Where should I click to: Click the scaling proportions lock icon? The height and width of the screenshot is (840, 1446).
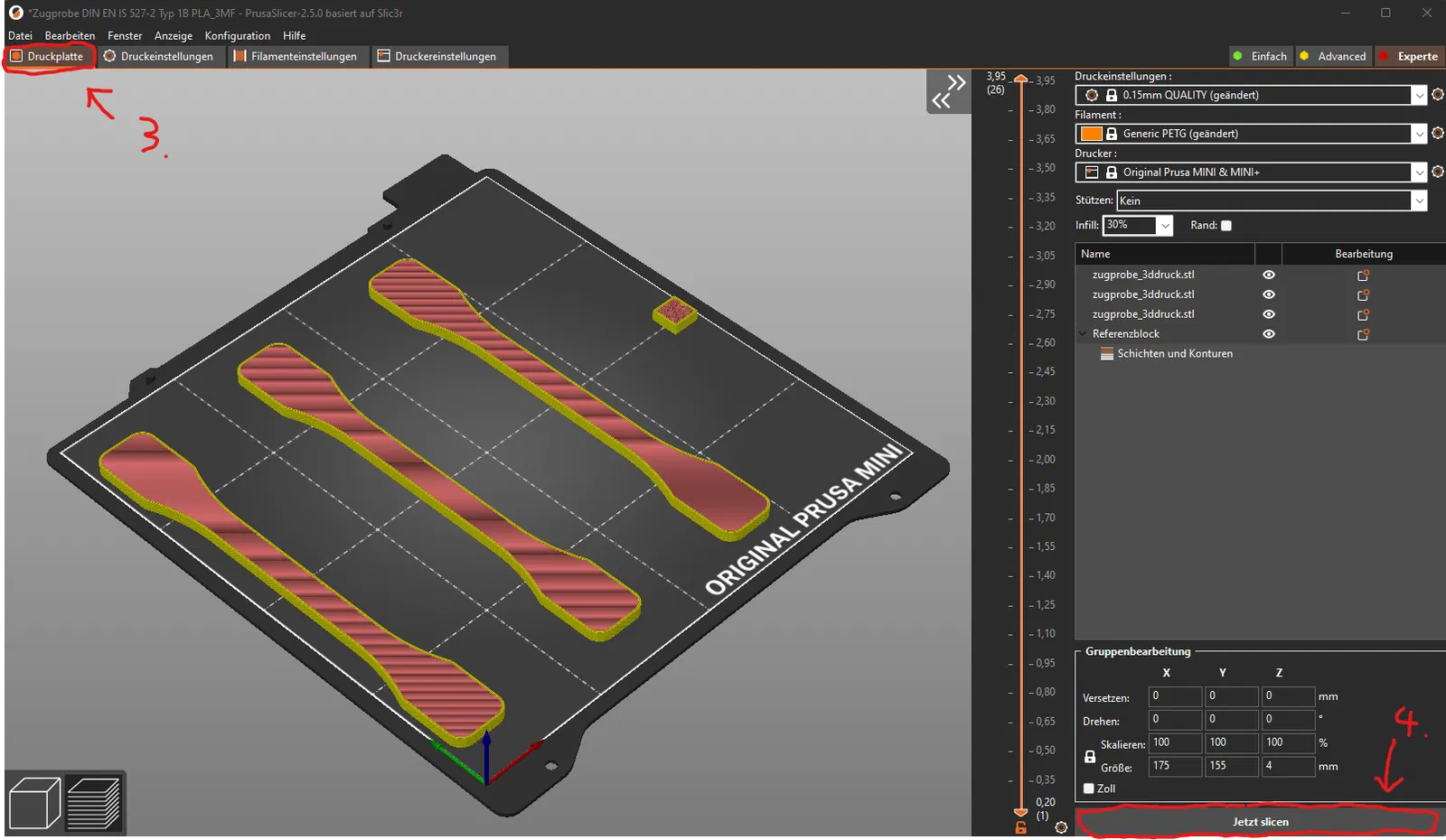click(1090, 756)
